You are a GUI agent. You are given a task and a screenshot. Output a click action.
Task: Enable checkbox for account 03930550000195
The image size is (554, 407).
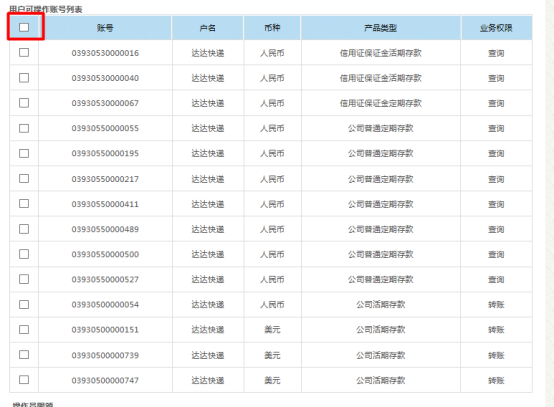(24, 153)
